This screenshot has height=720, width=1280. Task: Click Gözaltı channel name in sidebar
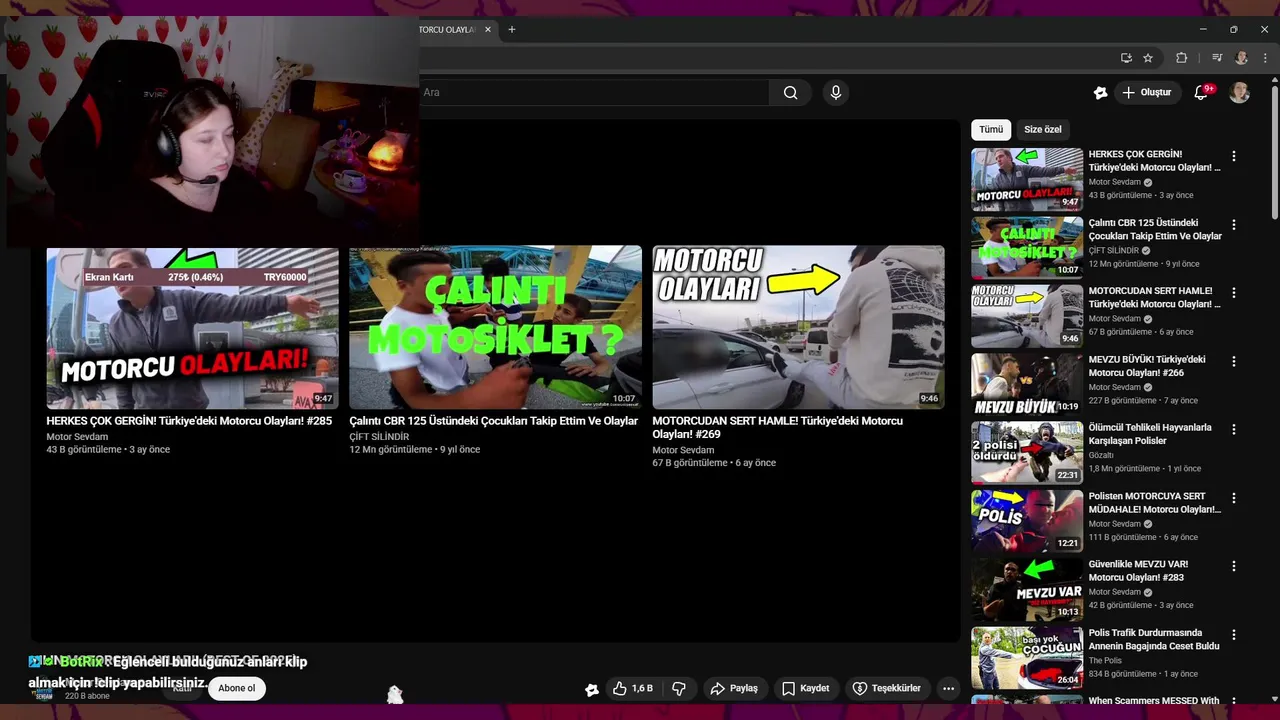click(x=1101, y=455)
